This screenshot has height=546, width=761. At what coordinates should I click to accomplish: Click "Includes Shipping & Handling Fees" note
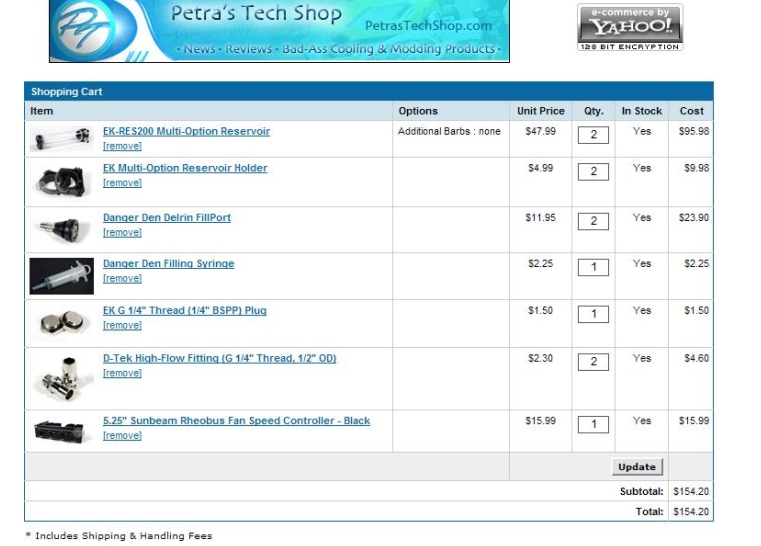click(x=123, y=536)
